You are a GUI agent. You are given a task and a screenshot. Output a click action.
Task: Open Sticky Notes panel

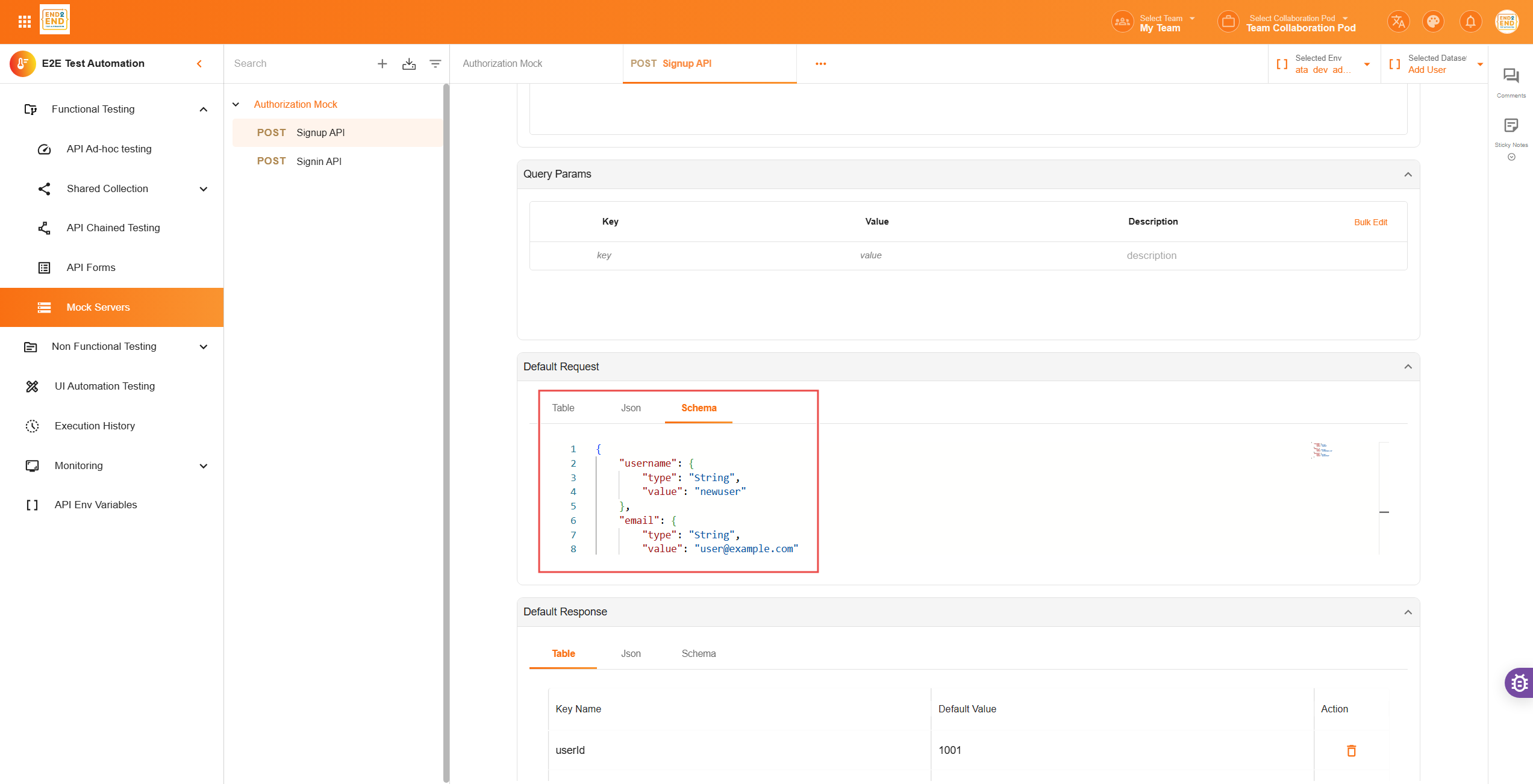pos(1511,126)
